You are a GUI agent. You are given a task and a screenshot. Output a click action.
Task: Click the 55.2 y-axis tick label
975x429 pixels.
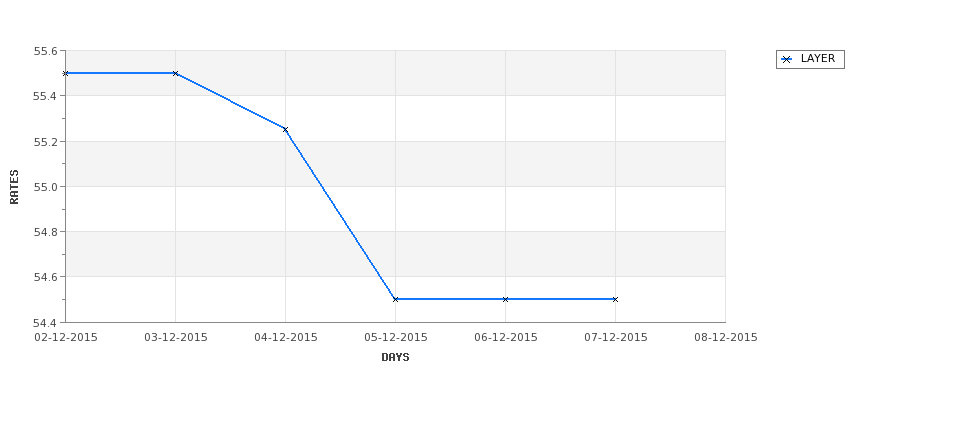(45, 142)
